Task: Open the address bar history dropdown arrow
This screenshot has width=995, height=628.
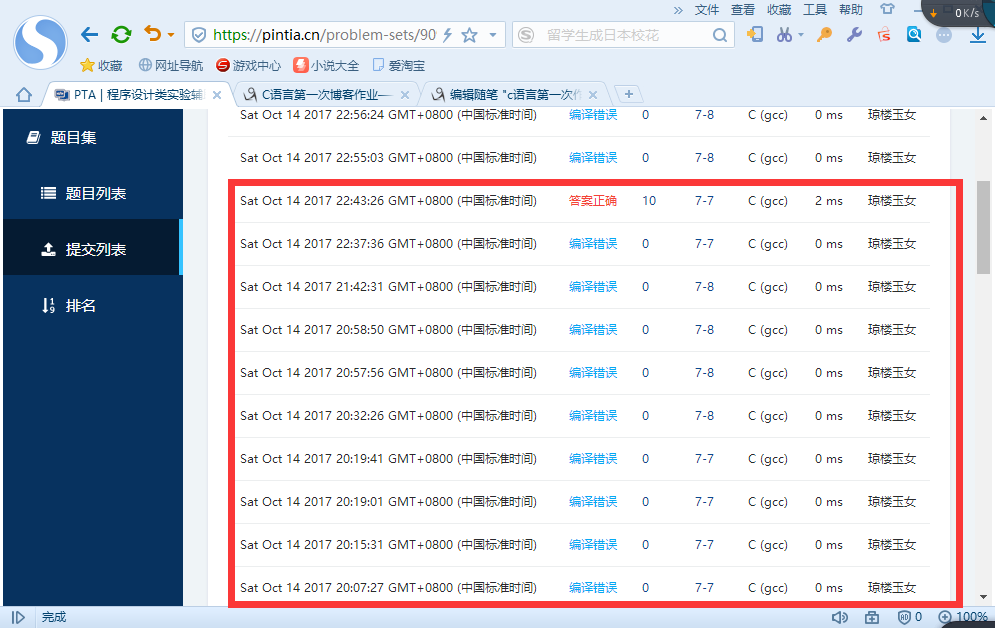Action: [x=493, y=35]
